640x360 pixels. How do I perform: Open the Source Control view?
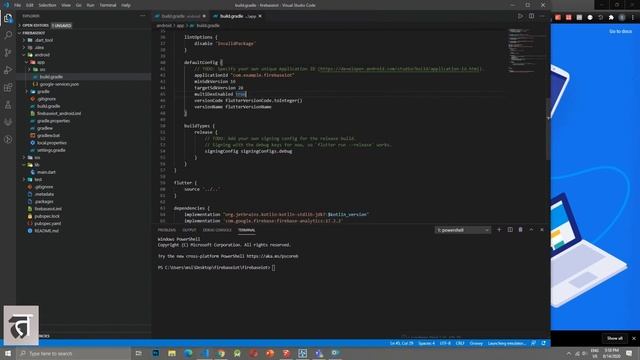[8, 53]
